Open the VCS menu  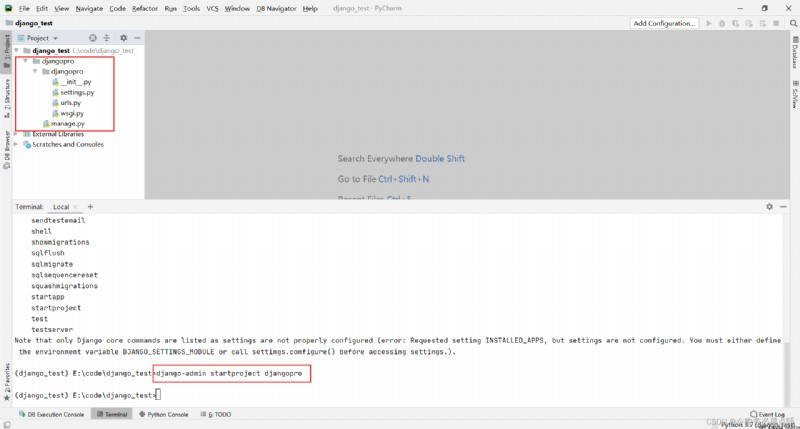pyautogui.click(x=212, y=9)
